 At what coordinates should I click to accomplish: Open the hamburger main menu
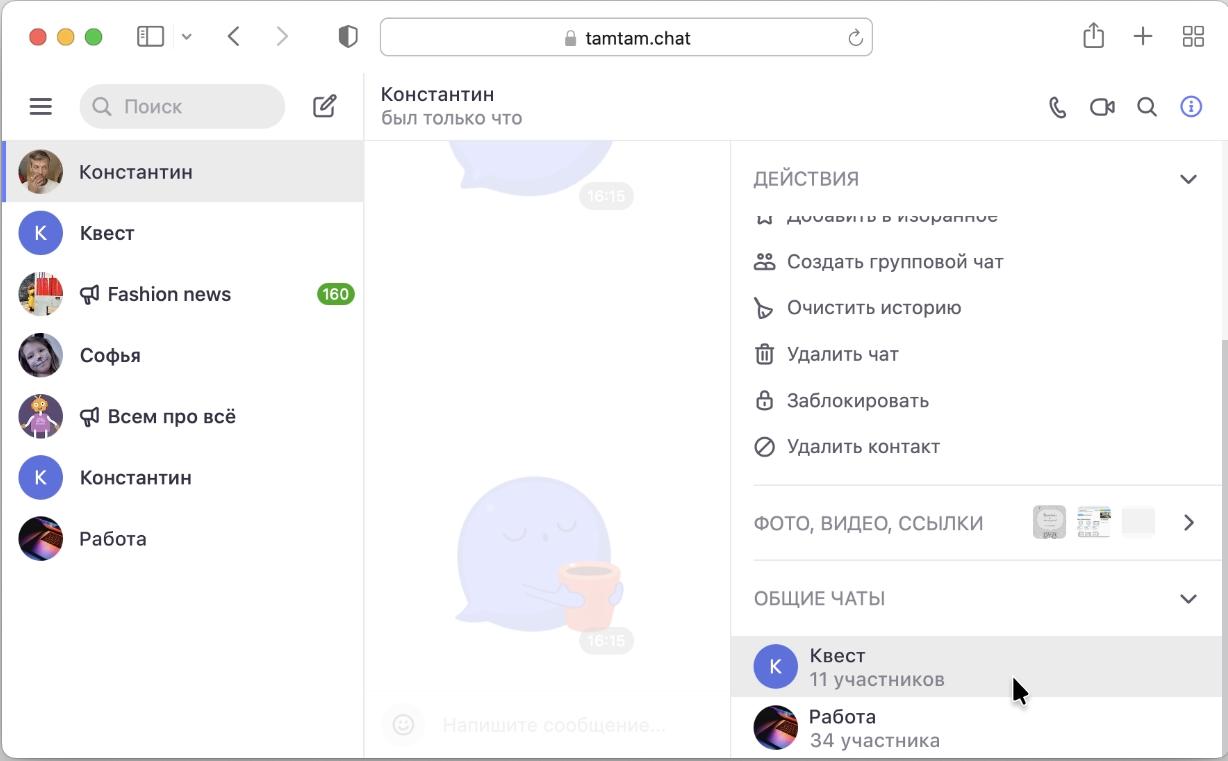coord(40,106)
